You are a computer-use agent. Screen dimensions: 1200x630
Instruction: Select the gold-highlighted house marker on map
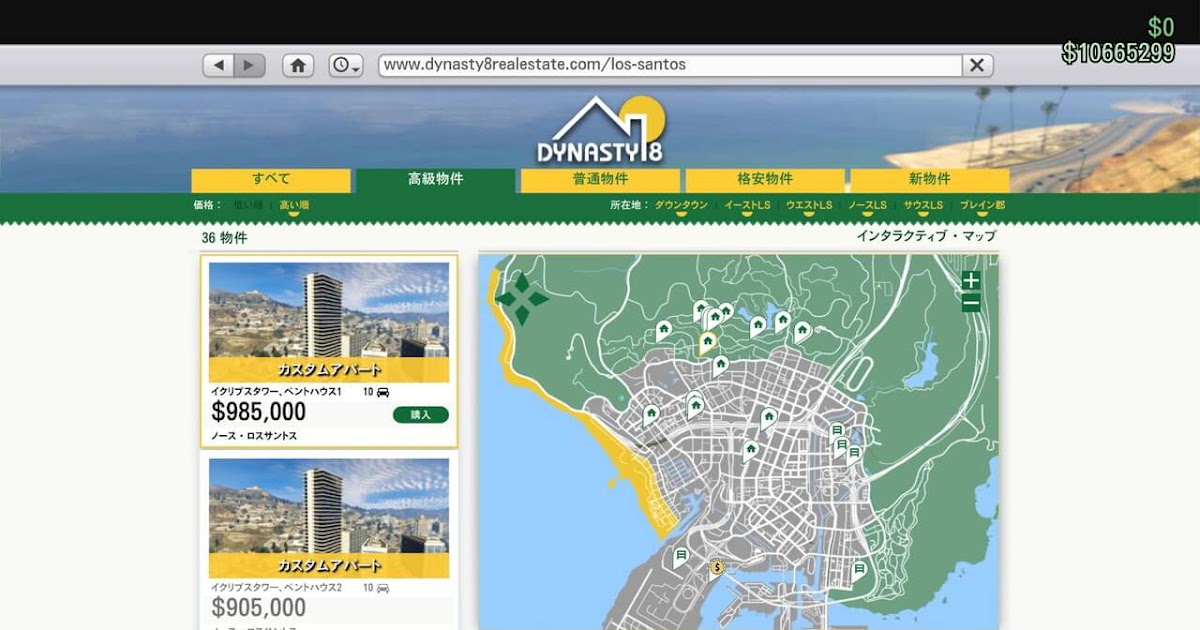(707, 343)
